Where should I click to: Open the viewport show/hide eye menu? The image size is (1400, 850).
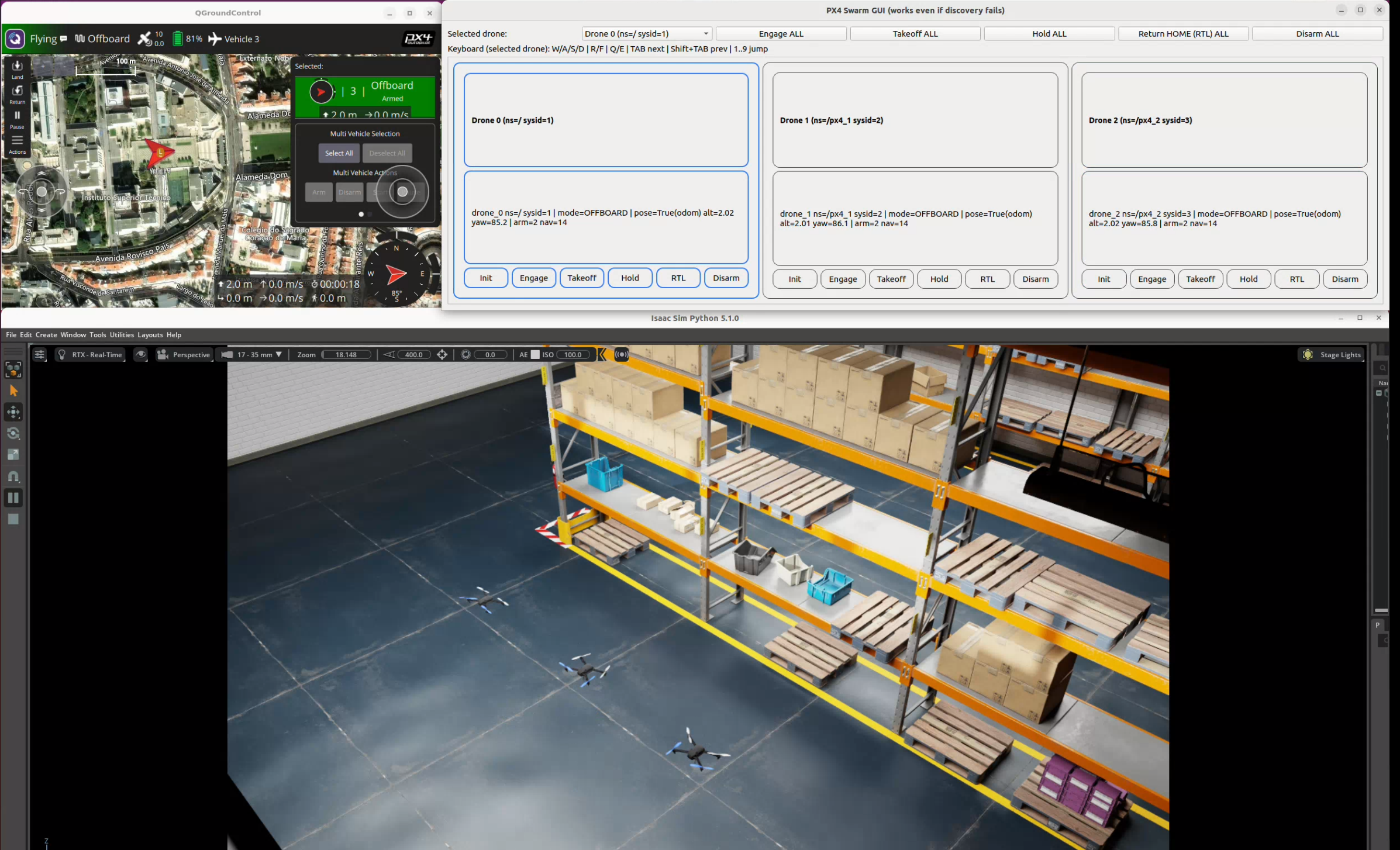click(141, 355)
